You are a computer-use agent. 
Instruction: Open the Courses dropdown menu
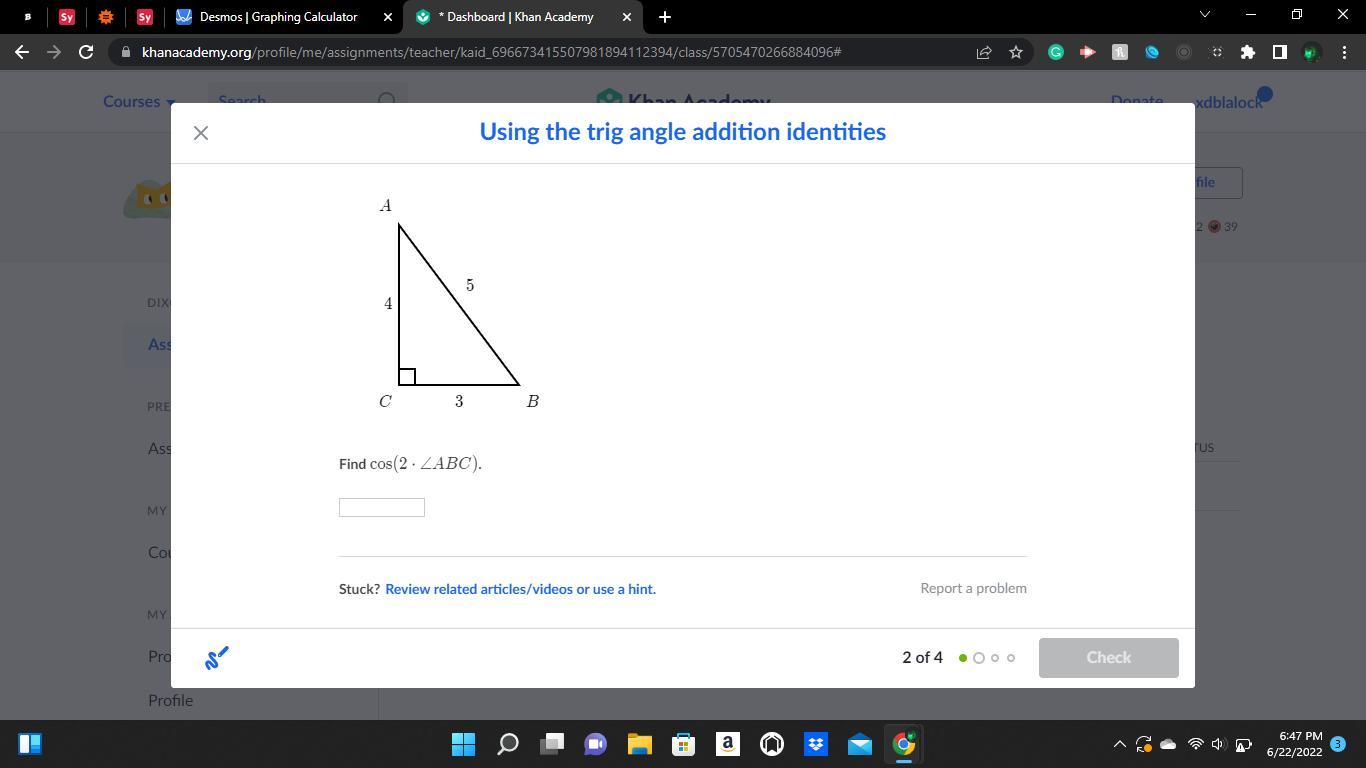coord(139,102)
